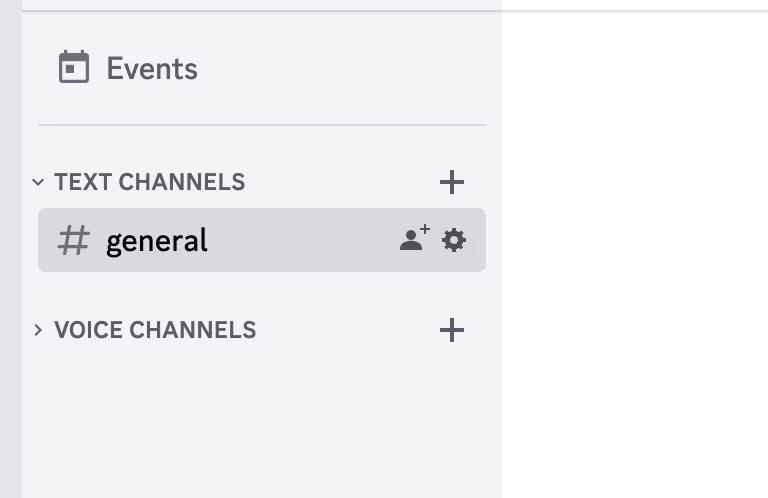This screenshot has height=498, width=768.
Task: Invite people to the general channel
Action: [414, 239]
